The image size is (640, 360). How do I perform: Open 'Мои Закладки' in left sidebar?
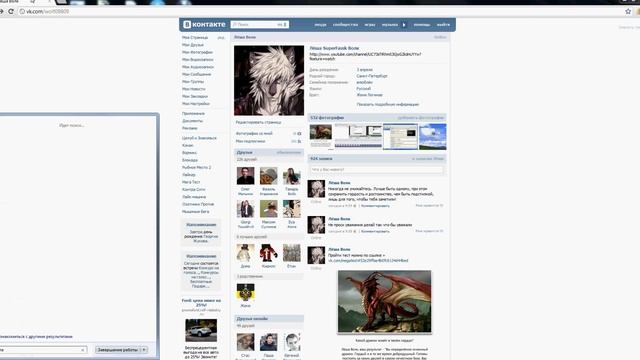pos(195,96)
